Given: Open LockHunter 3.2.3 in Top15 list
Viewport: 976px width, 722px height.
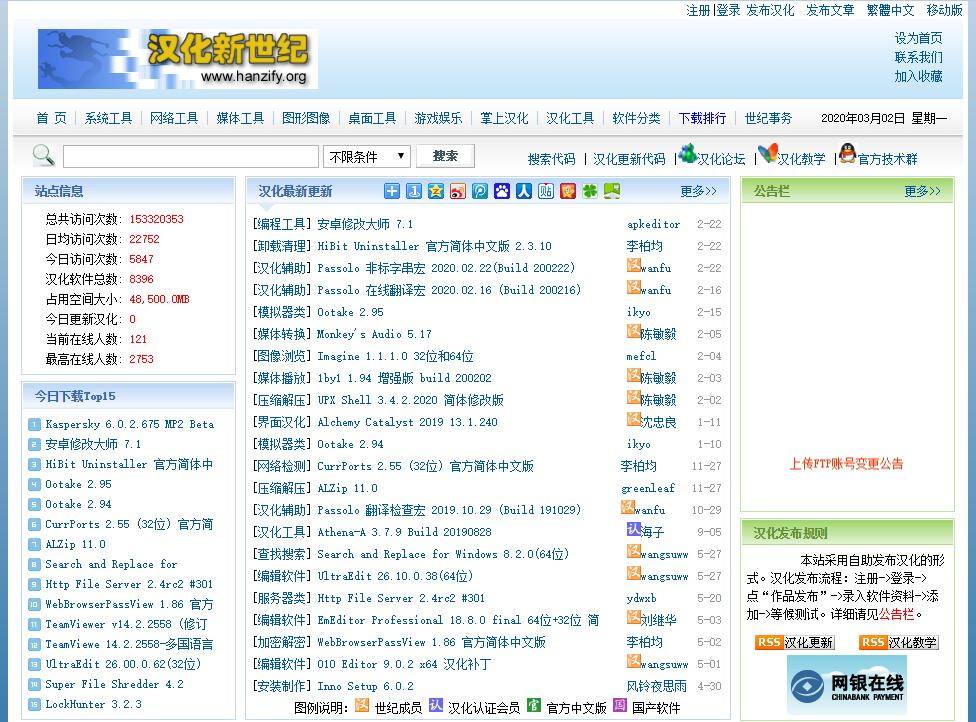Looking at the screenshot, I should (x=93, y=705).
